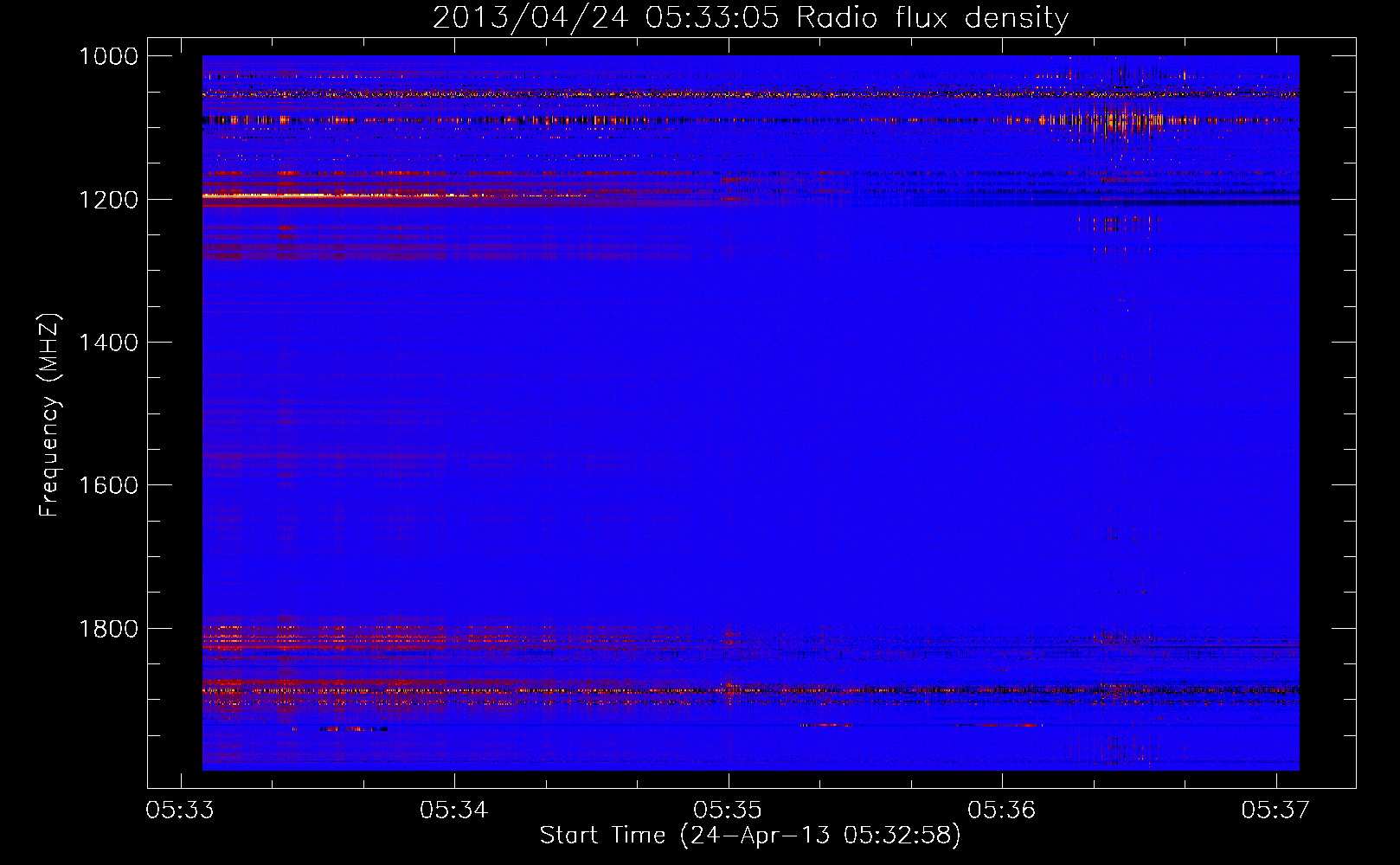
Task: Click the 1600 frequency axis label
Action: 108,485
